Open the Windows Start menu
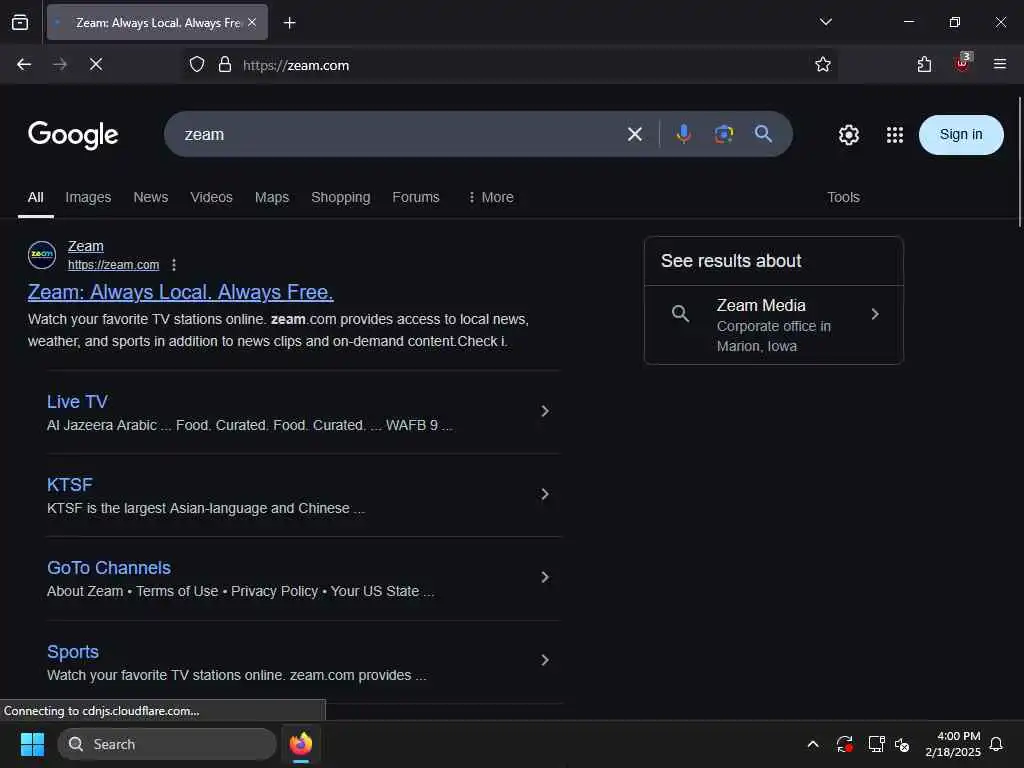 (32, 744)
